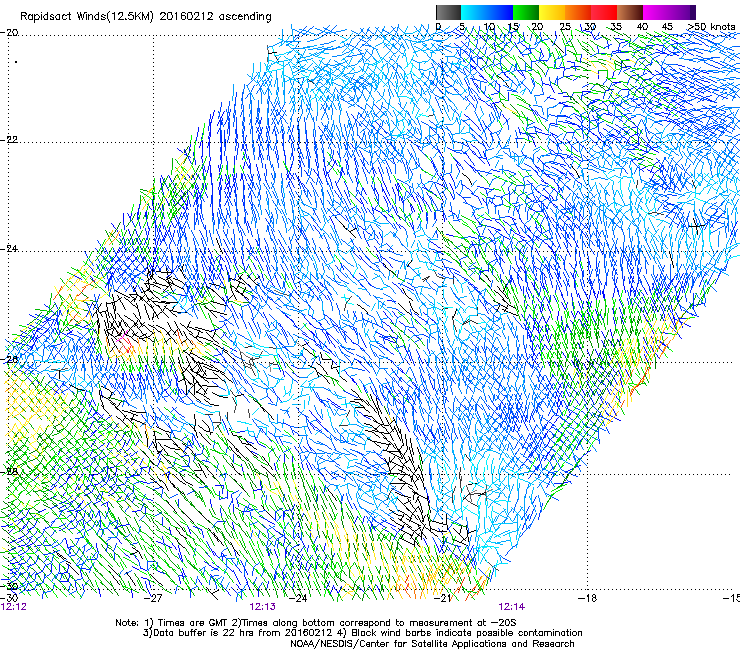740x650 pixels.
Task: Click the purple time label '12:14'
Action: [x=512, y=607]
